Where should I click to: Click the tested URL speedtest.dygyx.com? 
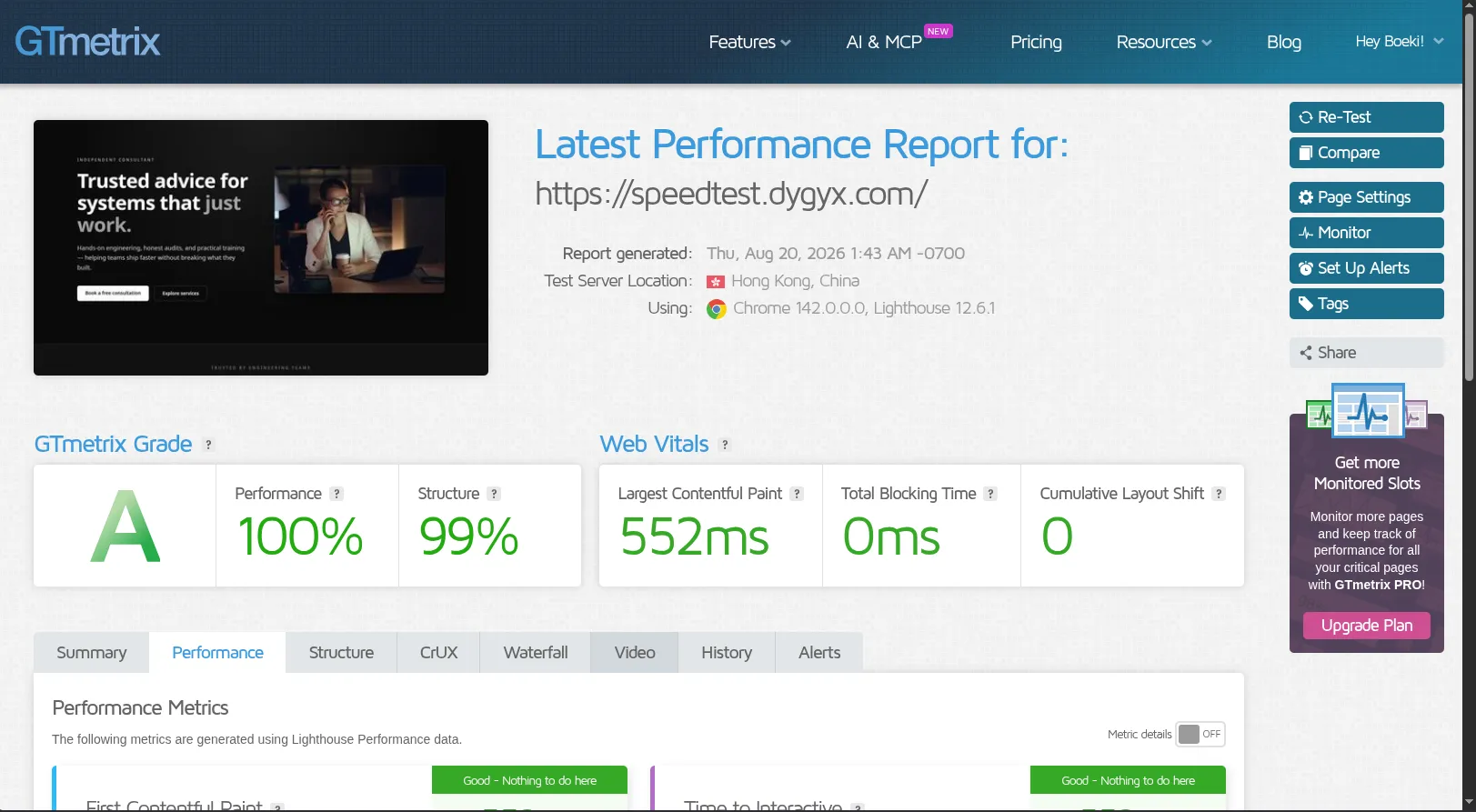coord(732,193)
